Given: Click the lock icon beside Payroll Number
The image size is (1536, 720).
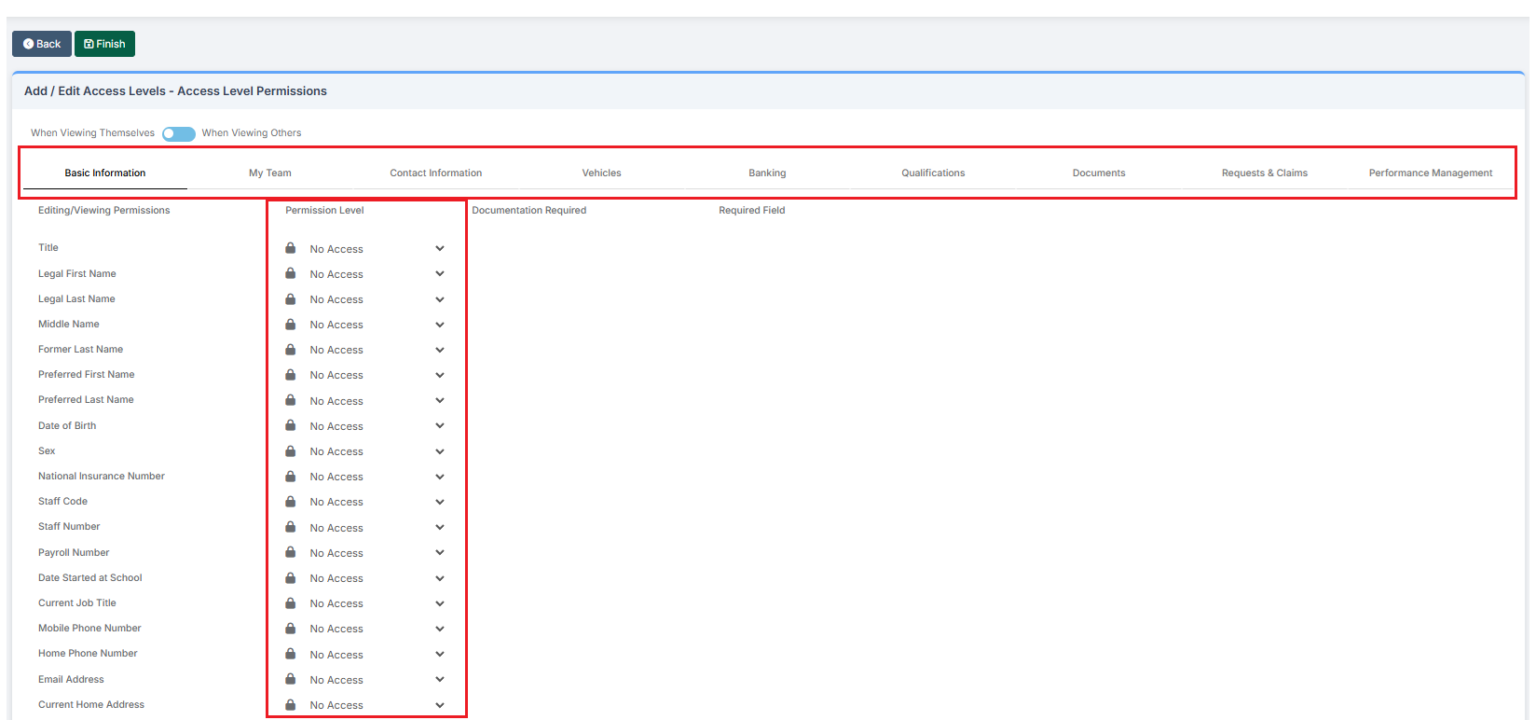Looking at the screenshot, I should [x=290, y=552].
